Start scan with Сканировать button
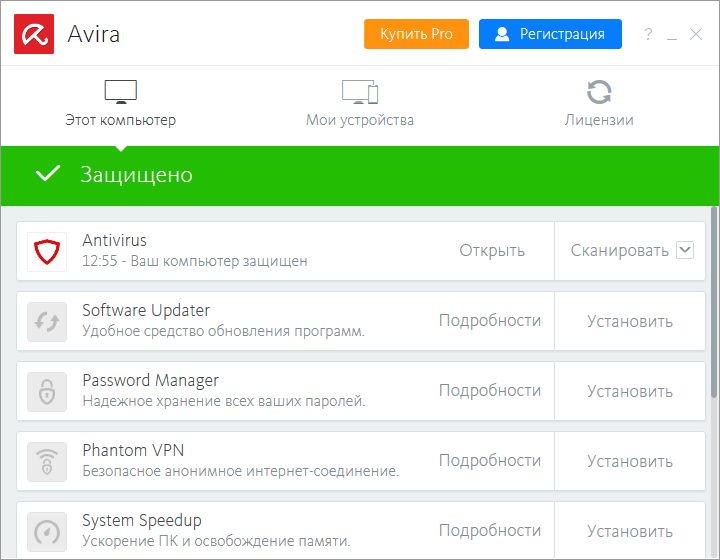Viewport: 720px width, 560px height. [619, 250]
